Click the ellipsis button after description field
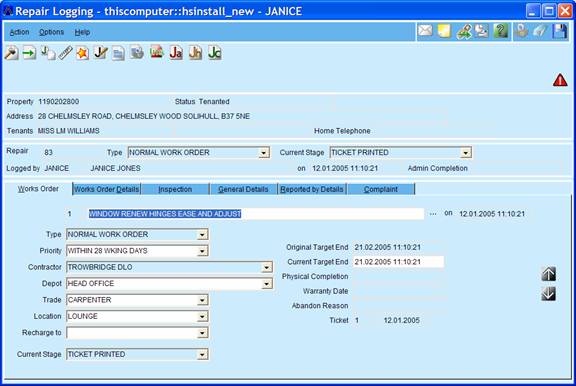The image size is (576, 386). tap(433, 213)
